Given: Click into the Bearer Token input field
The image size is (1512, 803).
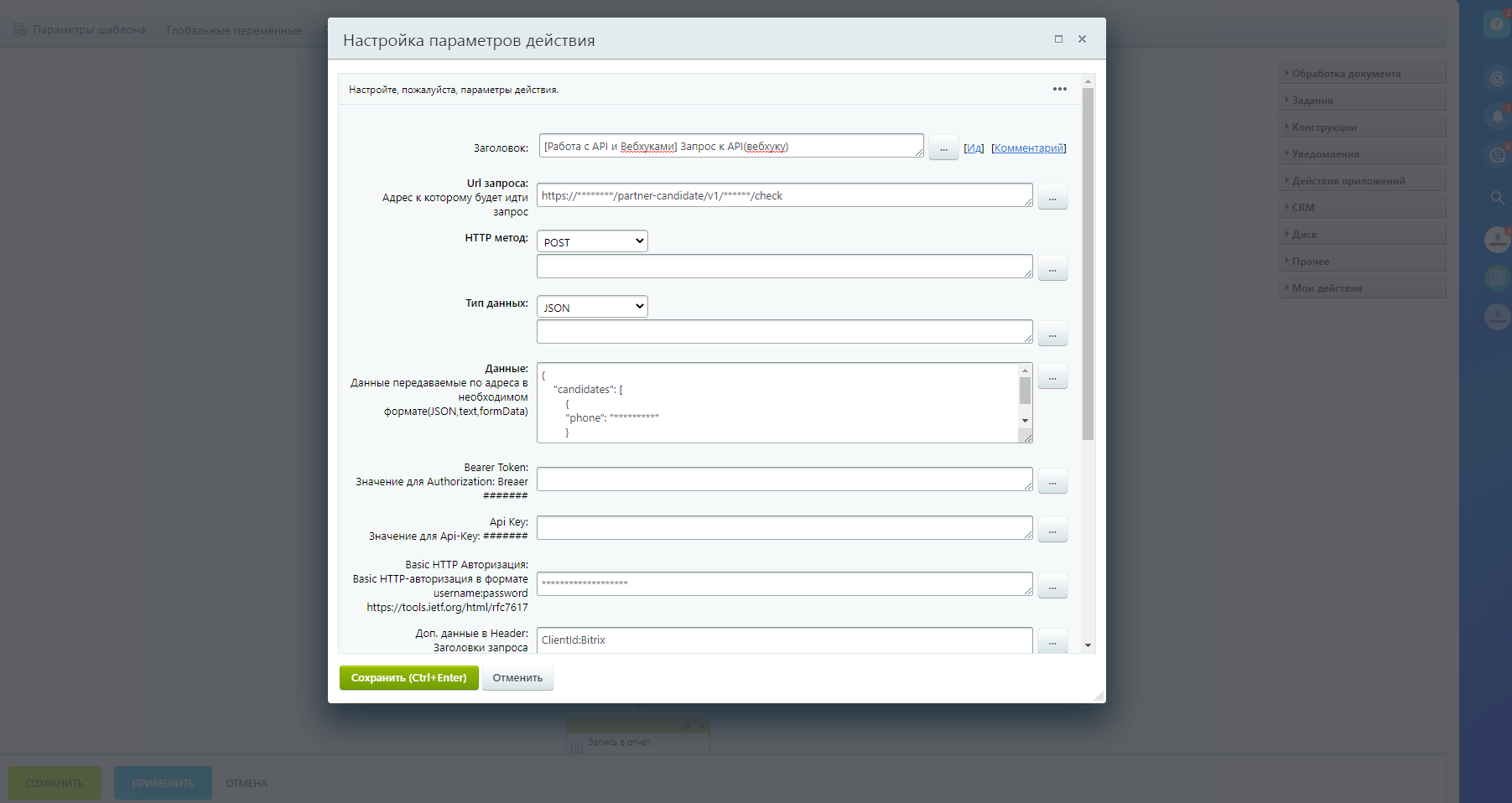Looking at the screenshot, I should (784, 479).
